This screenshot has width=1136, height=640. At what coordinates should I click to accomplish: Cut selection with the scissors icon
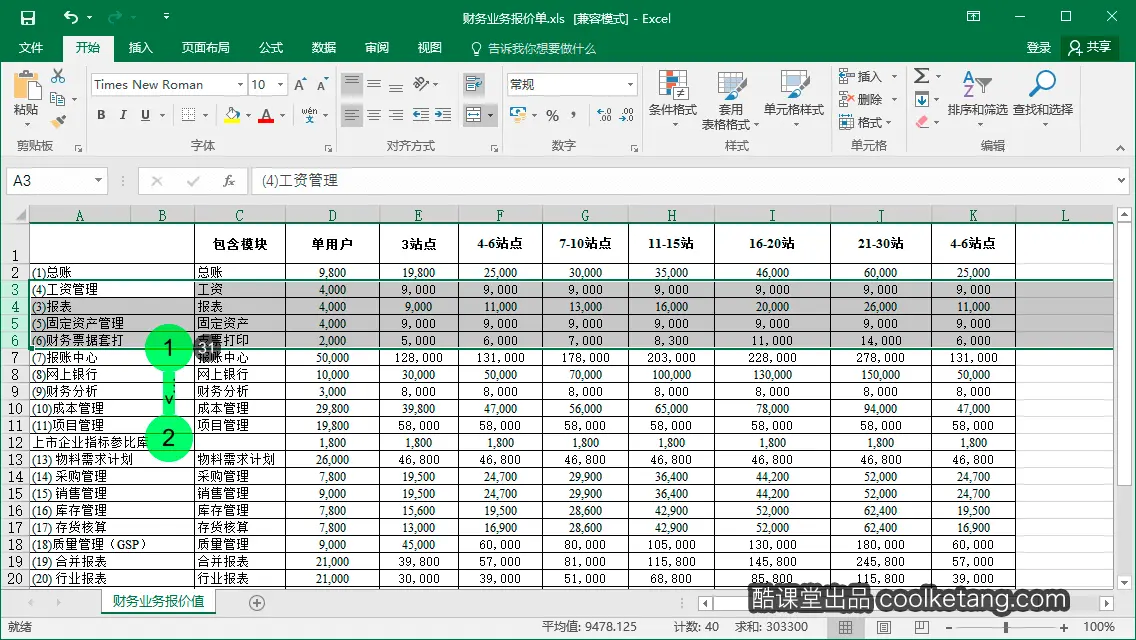tap(58, 76)
